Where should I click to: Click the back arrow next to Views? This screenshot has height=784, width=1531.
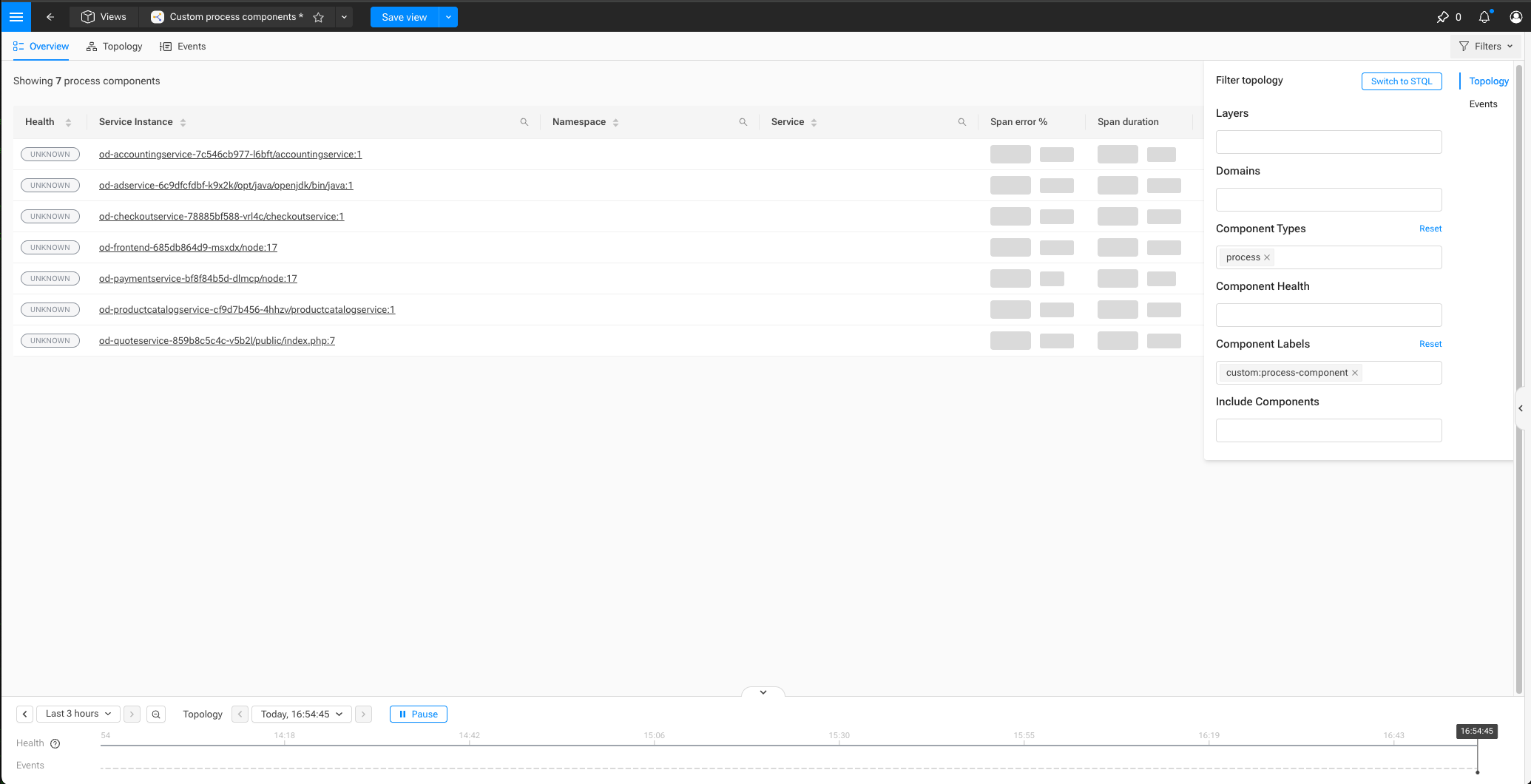(x=50, y=16)
